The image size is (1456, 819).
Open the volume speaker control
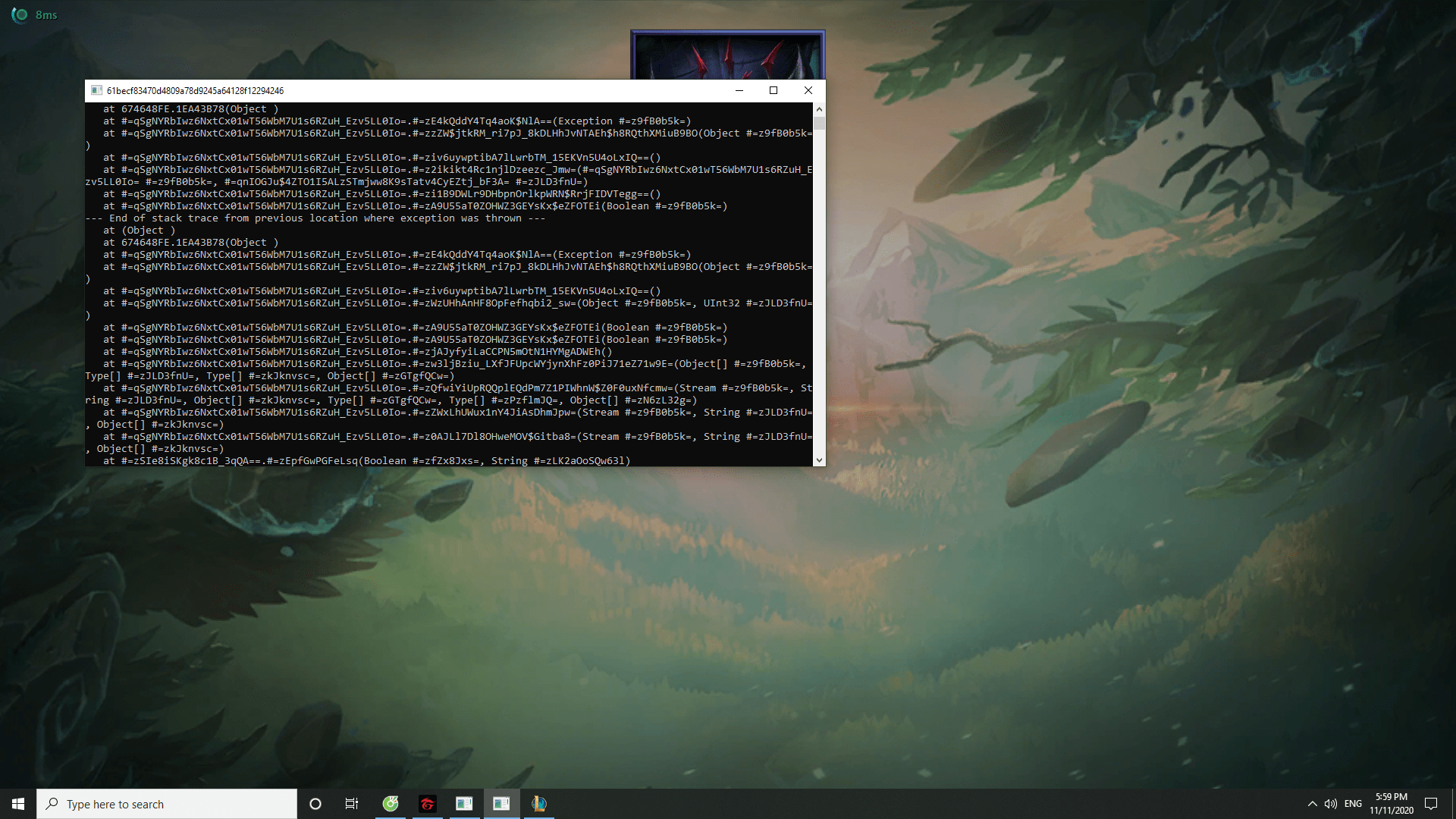point(1331,804)
